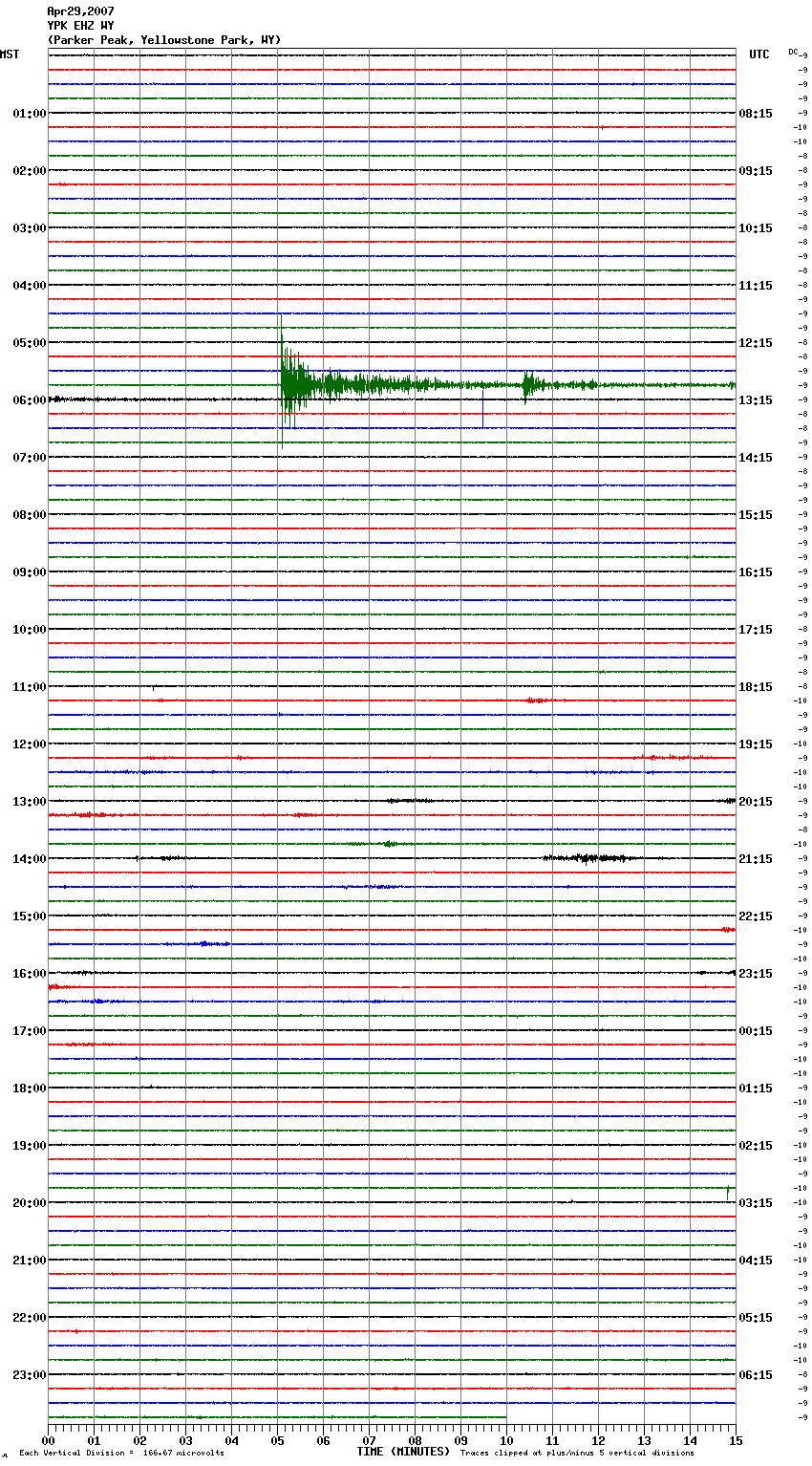
Task: Click the 10:15 UTC time label
Action: [756, 228]
